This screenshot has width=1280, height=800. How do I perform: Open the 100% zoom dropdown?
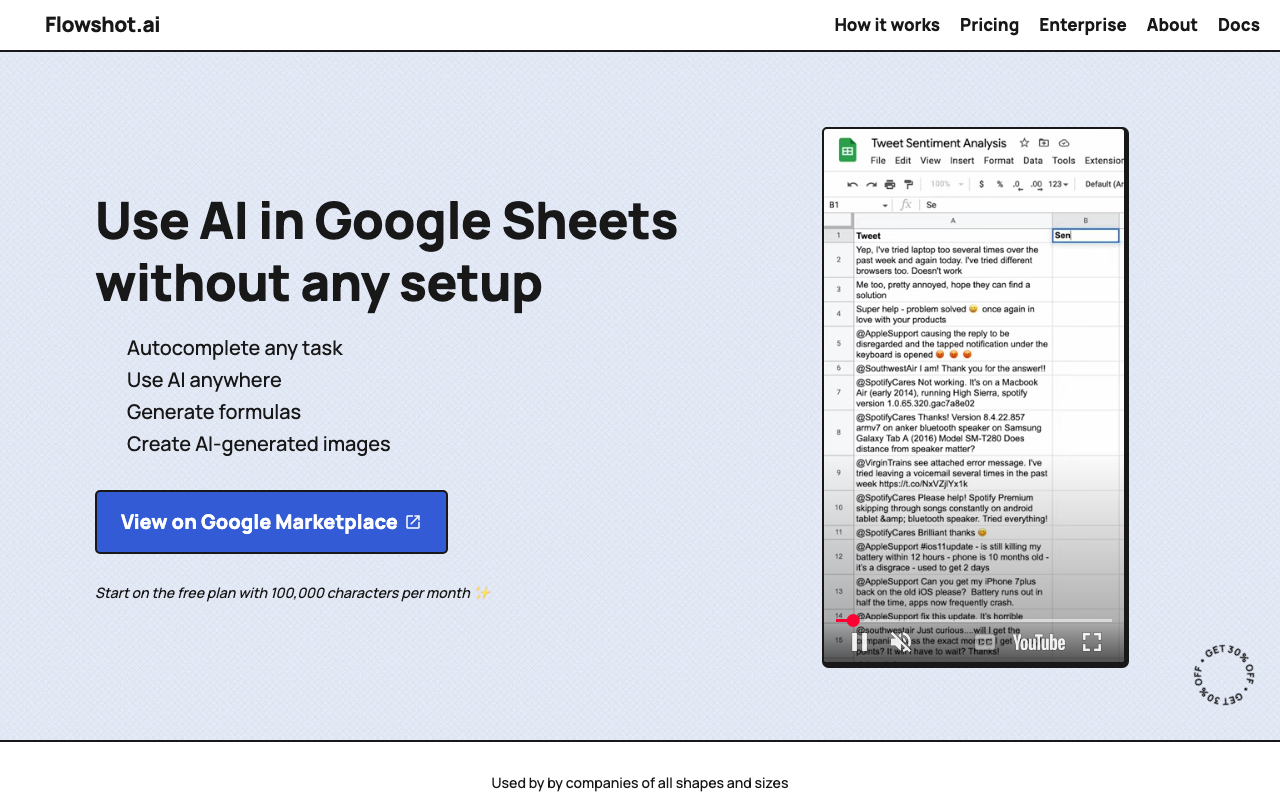point(947,184)
